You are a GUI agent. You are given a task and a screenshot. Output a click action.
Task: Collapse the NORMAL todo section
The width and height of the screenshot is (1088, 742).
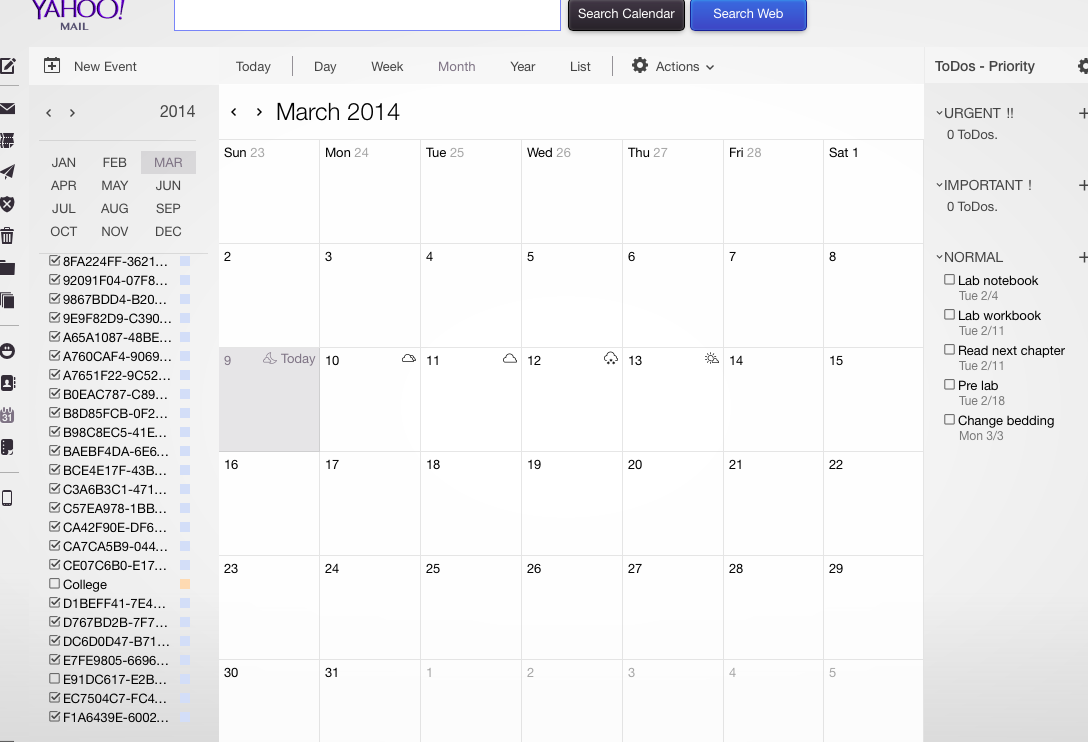click(939, 258)
